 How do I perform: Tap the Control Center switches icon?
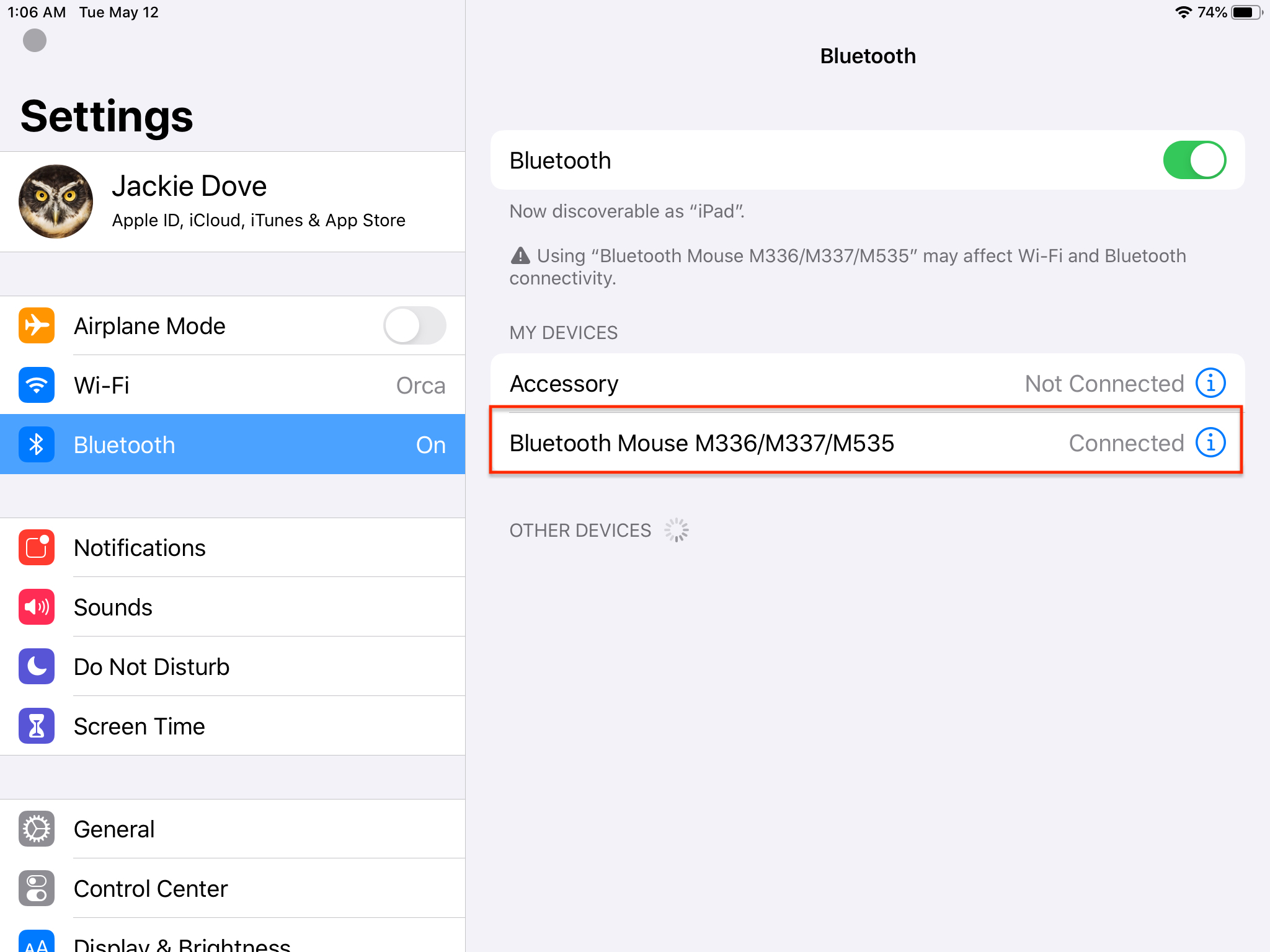[x=37, y=888]
